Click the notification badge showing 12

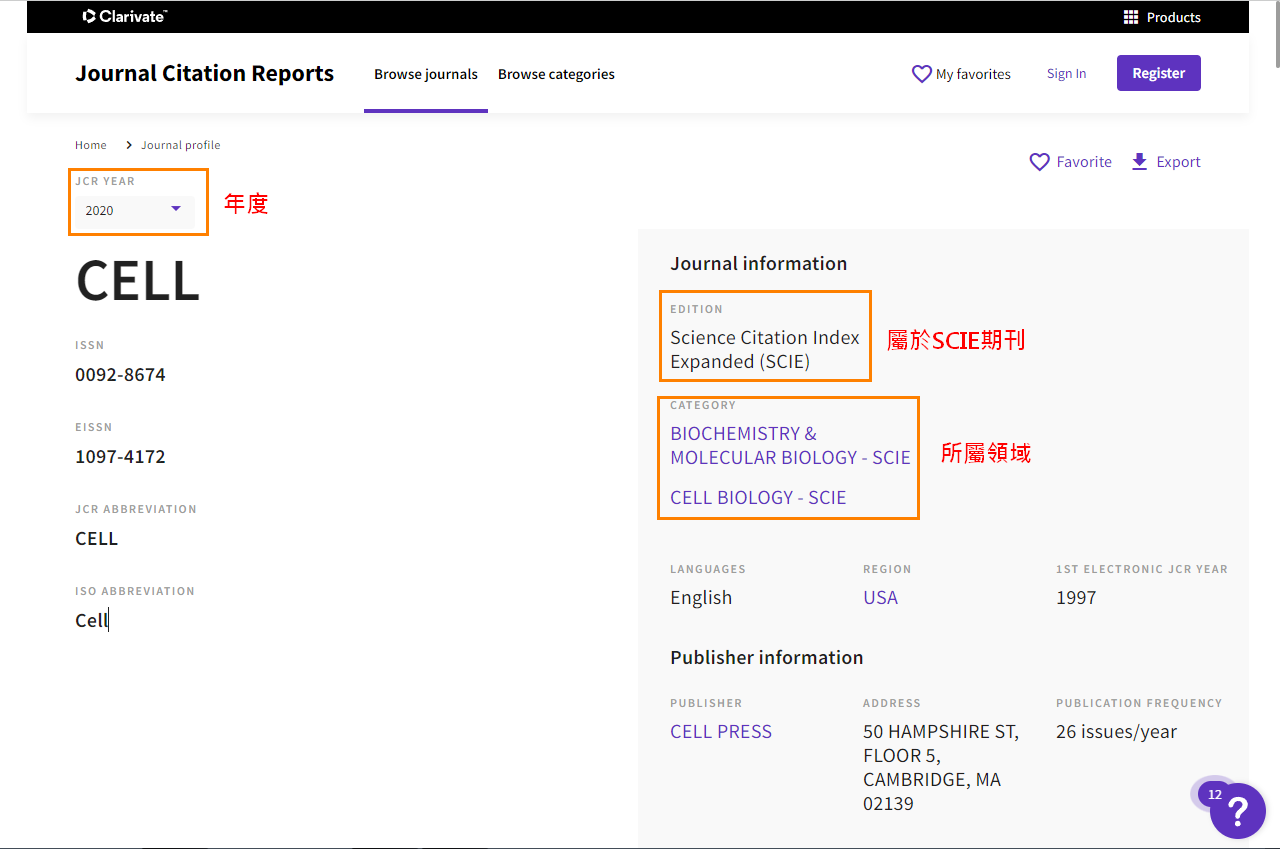[1214, 795]
